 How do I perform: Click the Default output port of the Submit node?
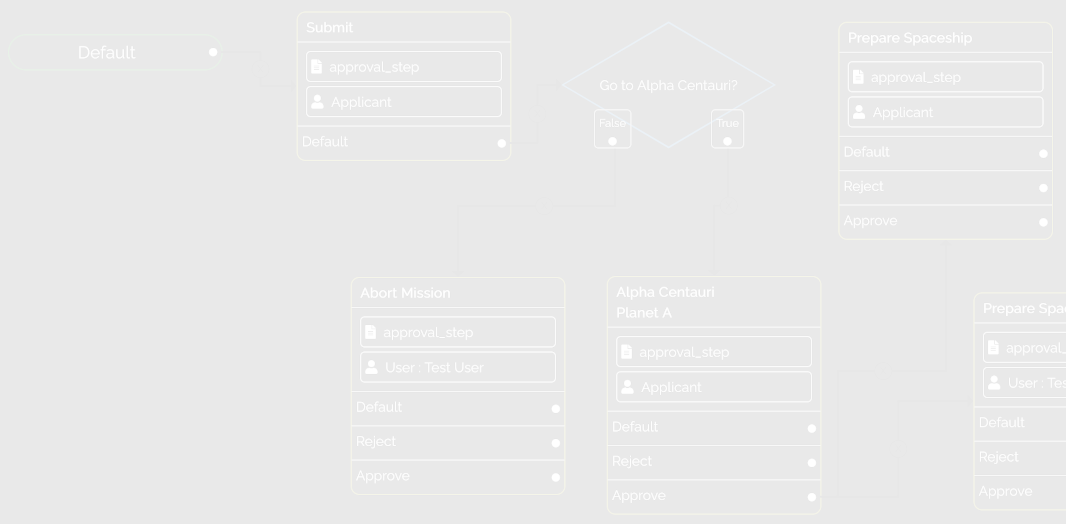click(x=502, y=143)
